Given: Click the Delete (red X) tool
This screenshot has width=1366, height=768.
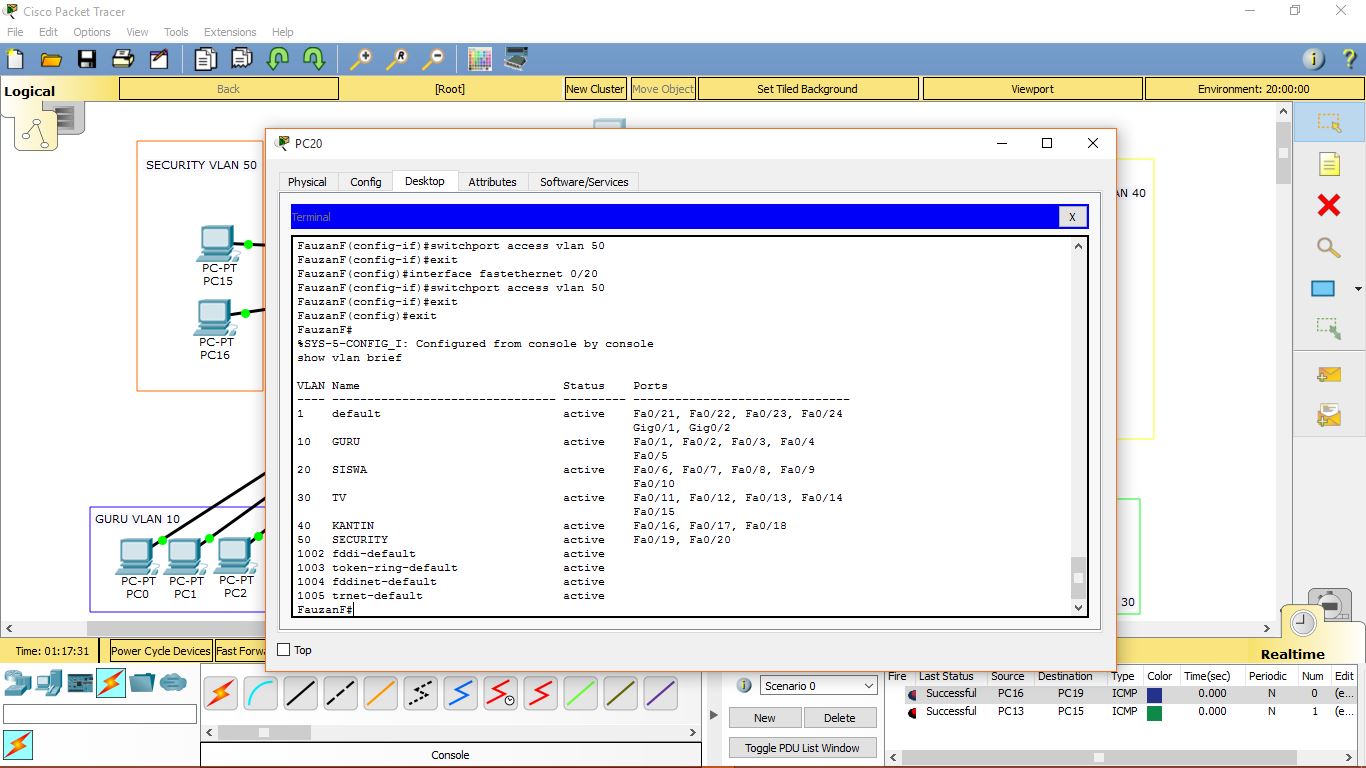Looking at the screenshot, I should (x=1330, y=205).
